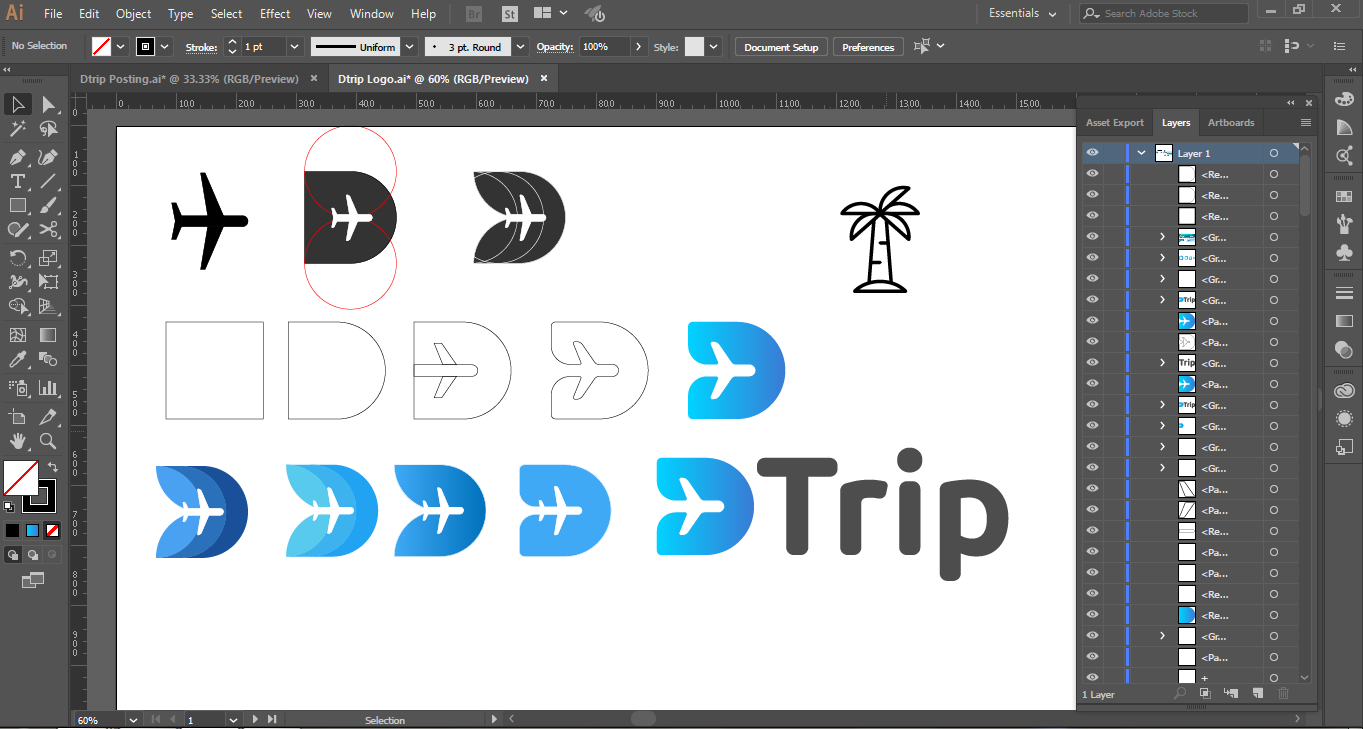
Task: Open the Effect menu
Action: [275, 14]
